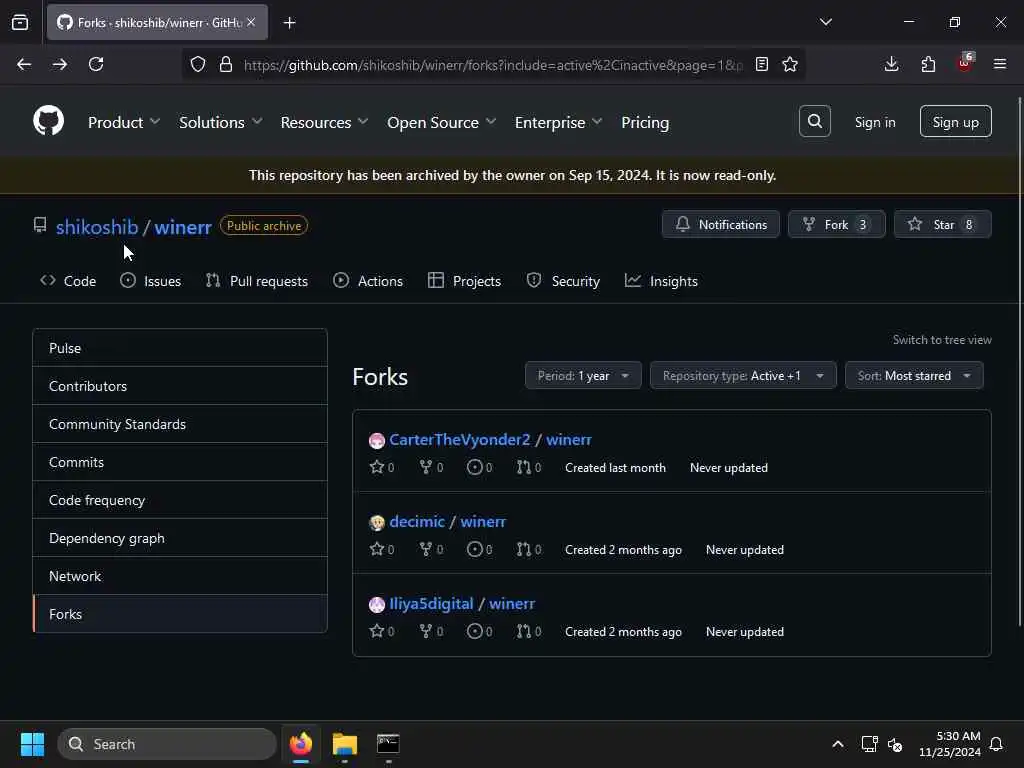Select Network in sidebar
Viewport: 1024px width, 768px height.
click(180, 576)
